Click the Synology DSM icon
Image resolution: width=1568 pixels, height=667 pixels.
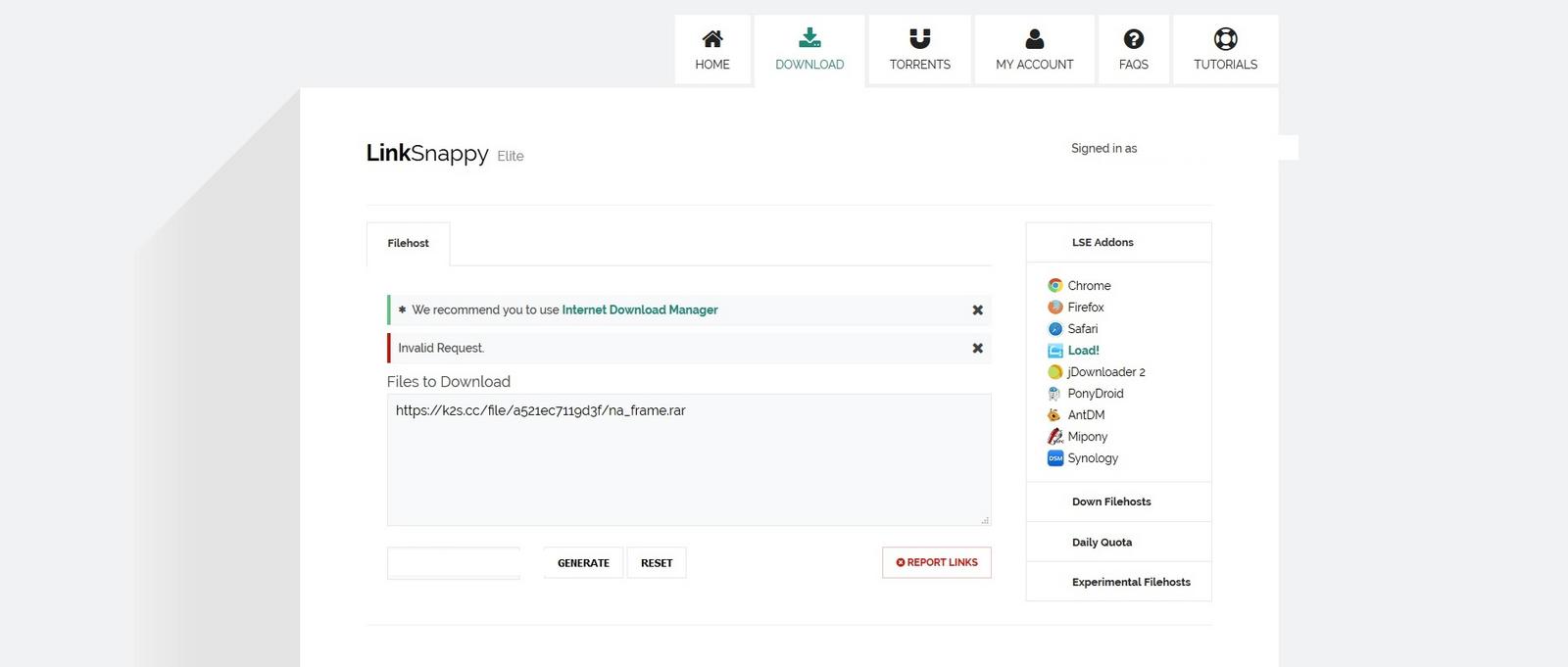point(1055,457)
